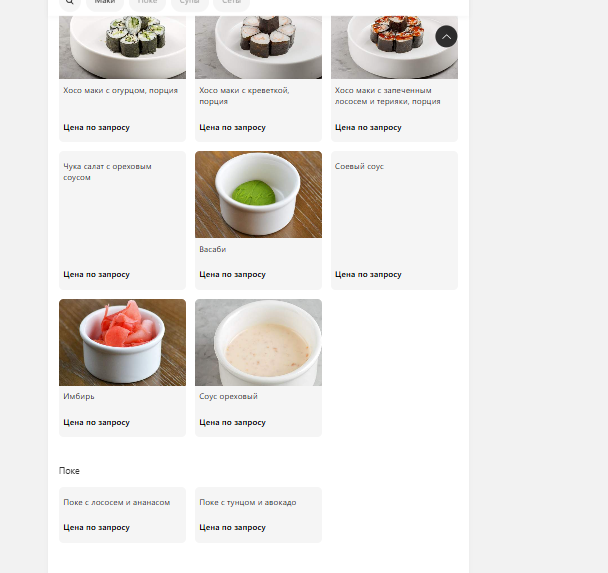Select the Маки category tab
This screenshot has height=573, width=608.
105,3
